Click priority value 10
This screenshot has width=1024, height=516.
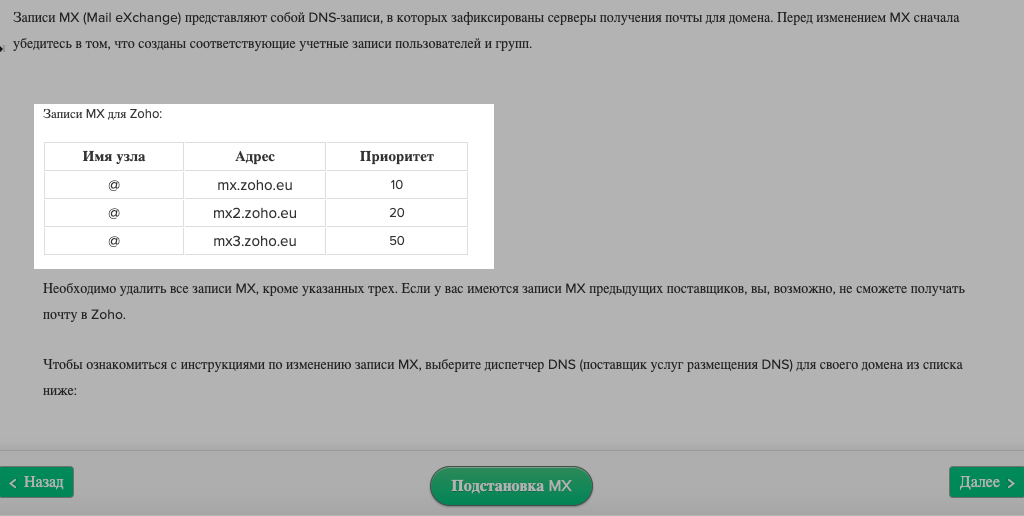click(x=397, y=185)
